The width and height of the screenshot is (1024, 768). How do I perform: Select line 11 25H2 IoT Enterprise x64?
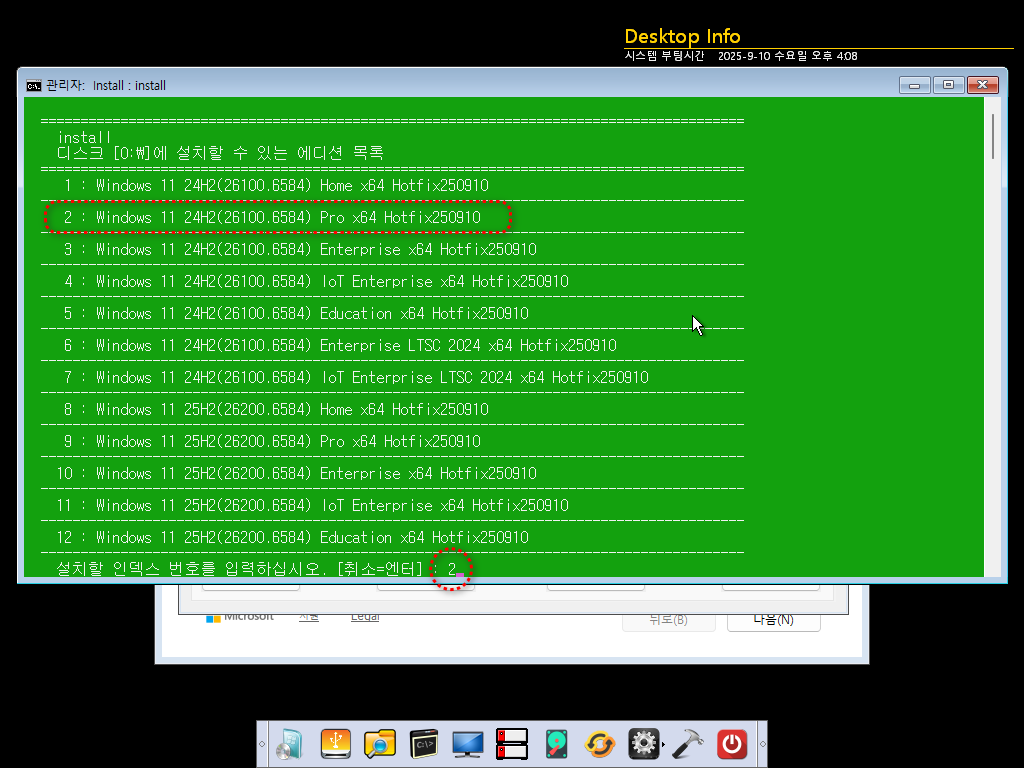point(313,505)
